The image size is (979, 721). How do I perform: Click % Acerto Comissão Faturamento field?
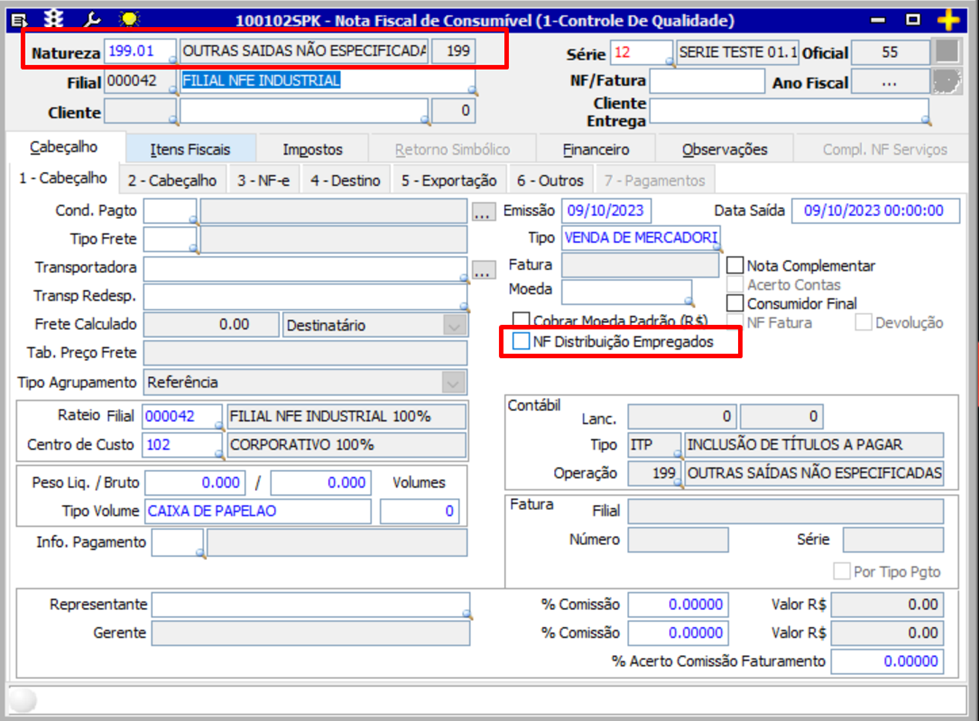point(887,662)
